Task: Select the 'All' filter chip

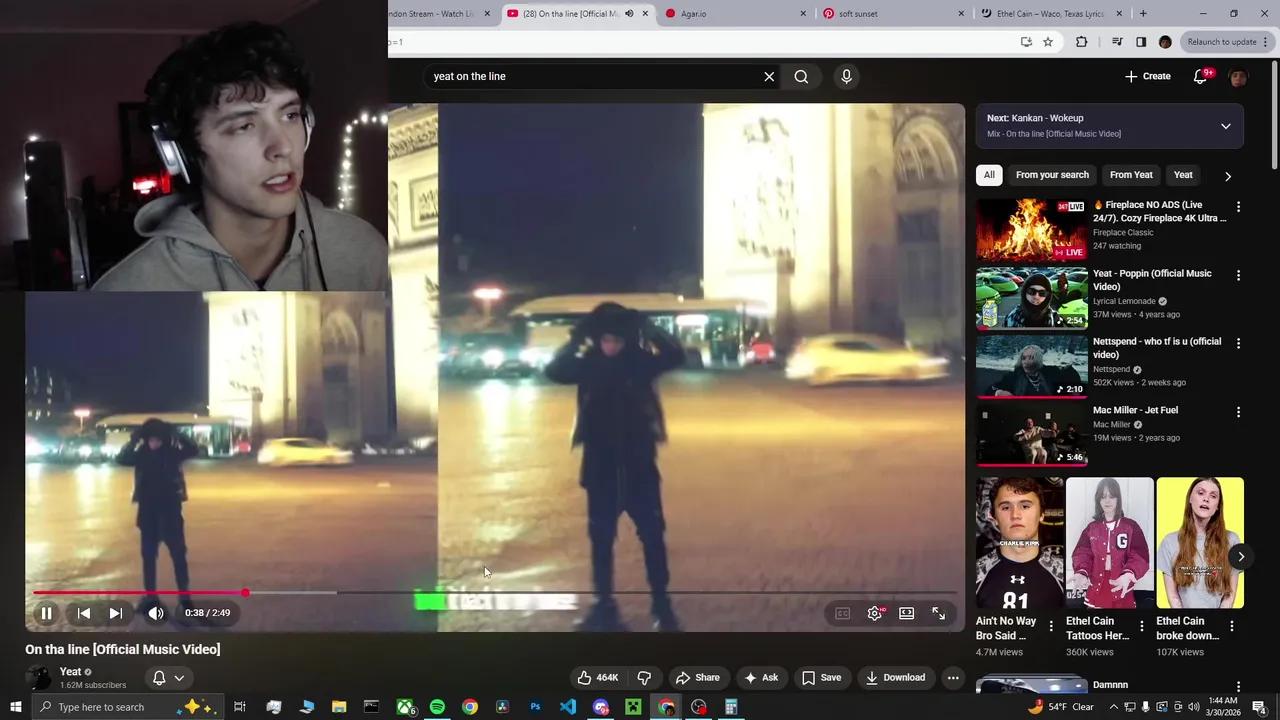Action: [x=989, y=175]
